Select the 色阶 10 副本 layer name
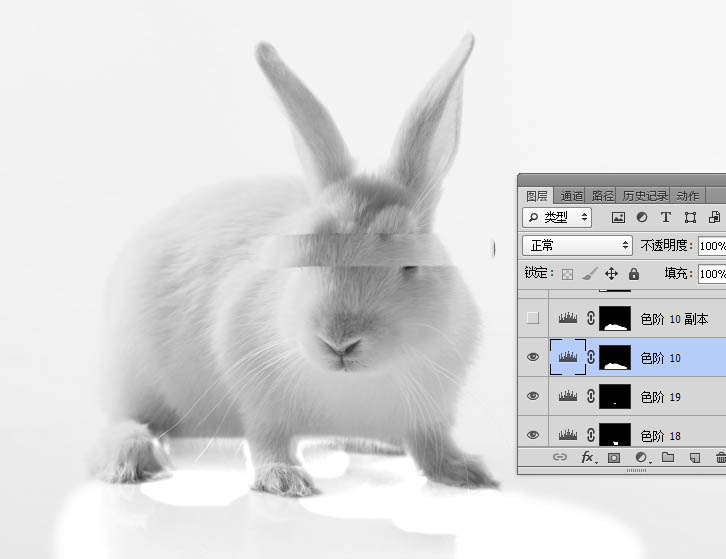Image resolution: width=726 pixels, height=559 pixels. tap(674, 319)
